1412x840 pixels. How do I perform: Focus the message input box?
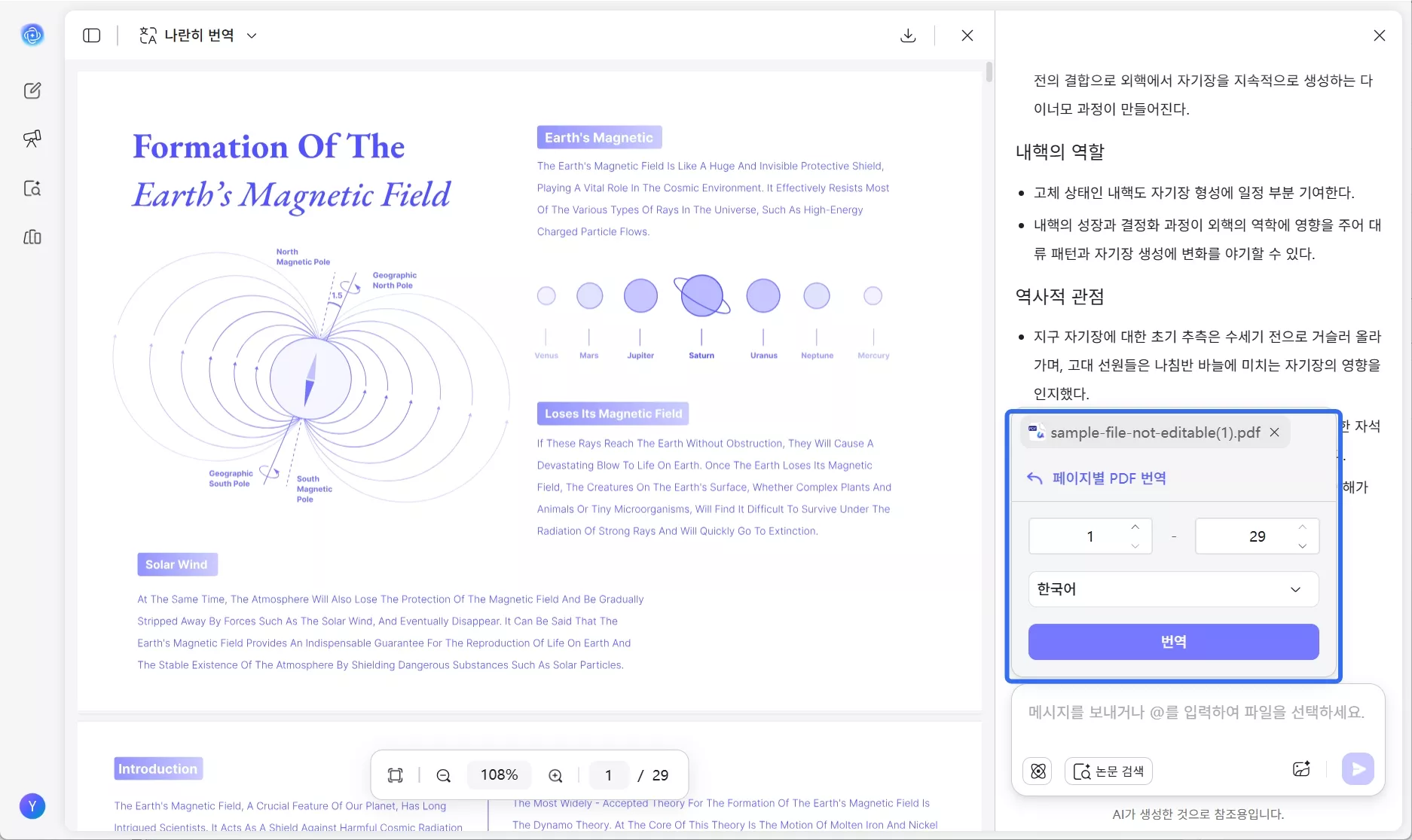point(1197,713)
